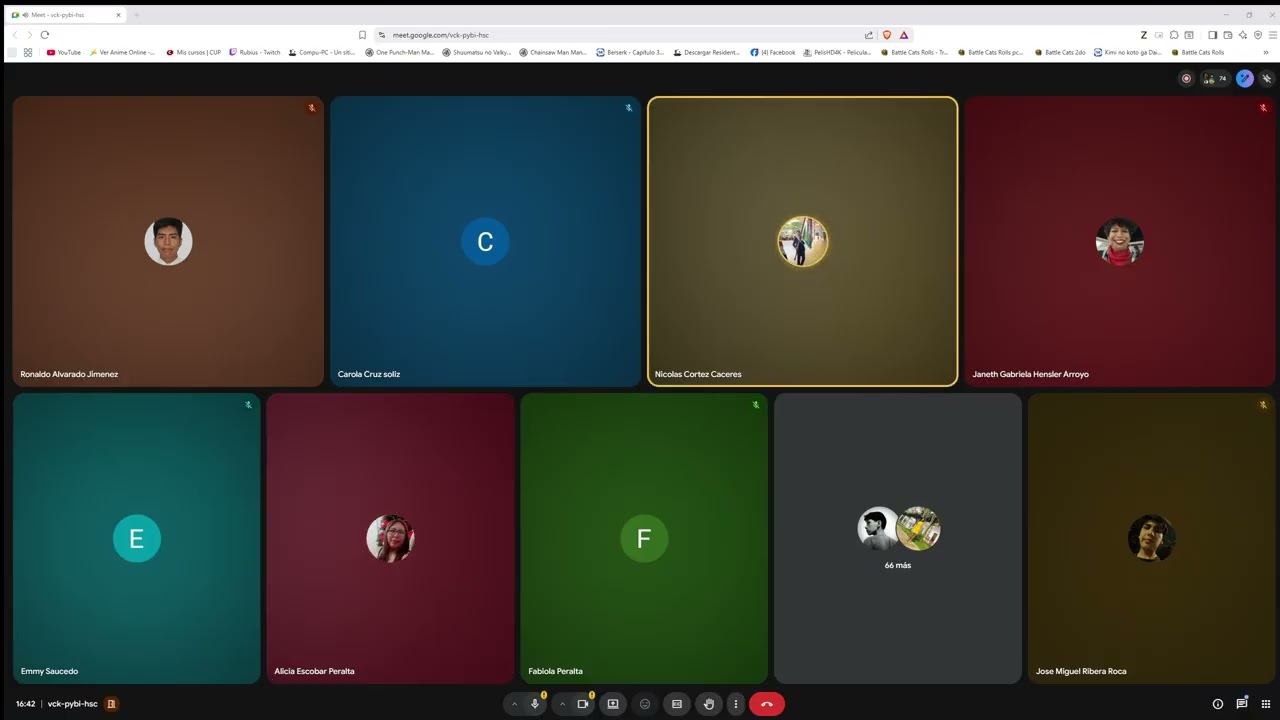Click the orange icon next to meeting code
The width and height of the screenshot is (1280, 720).
coord(111,704)
